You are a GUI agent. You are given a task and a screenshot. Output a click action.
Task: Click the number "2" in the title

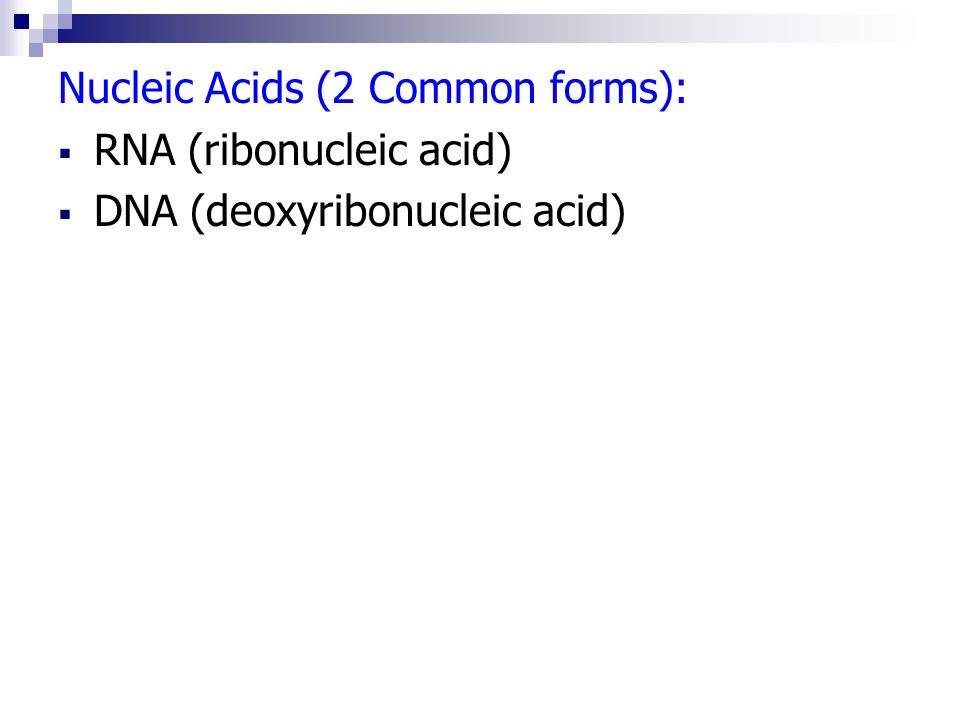[343, 89]
